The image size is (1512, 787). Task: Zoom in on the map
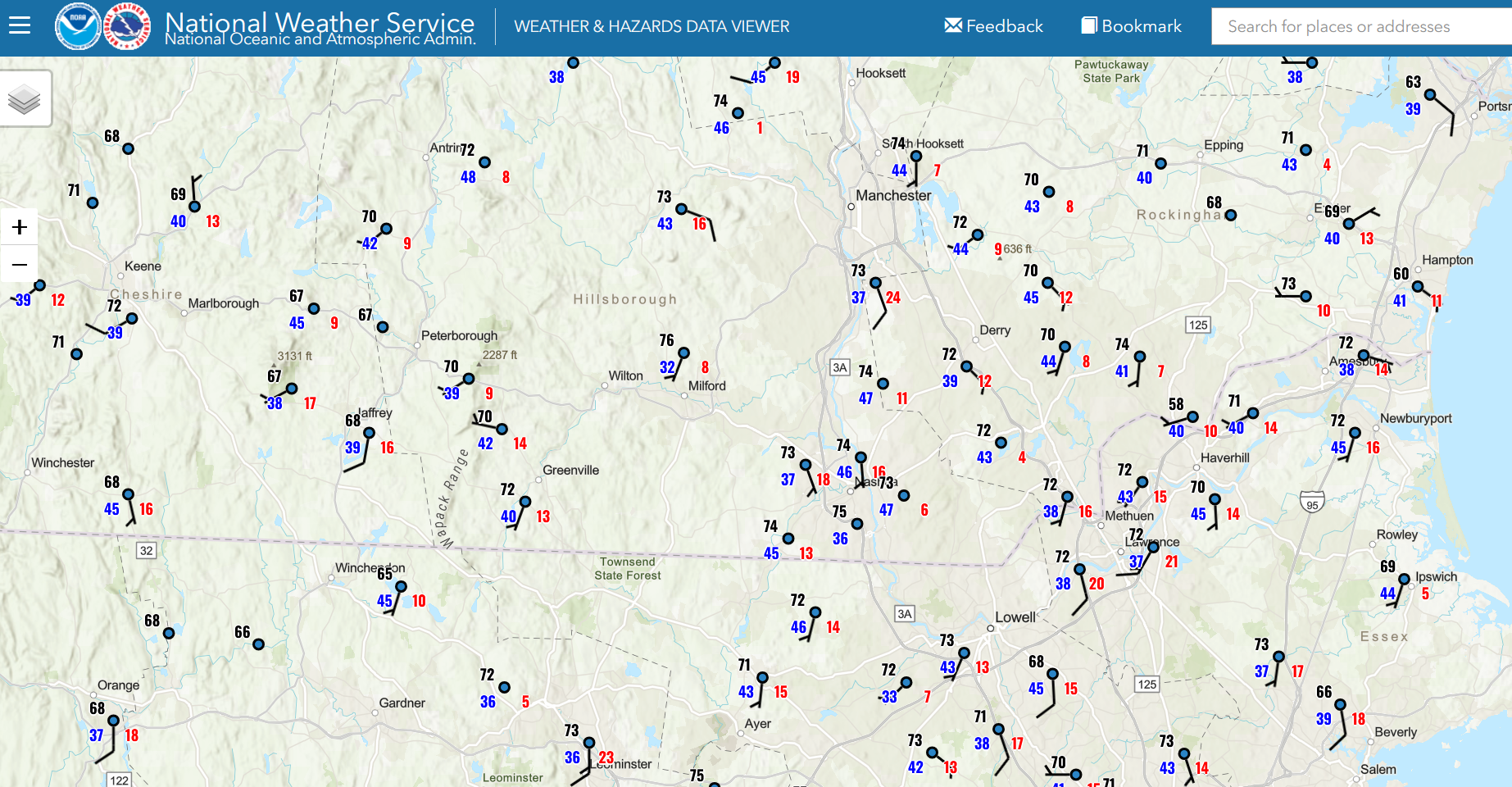pos(20,227)
